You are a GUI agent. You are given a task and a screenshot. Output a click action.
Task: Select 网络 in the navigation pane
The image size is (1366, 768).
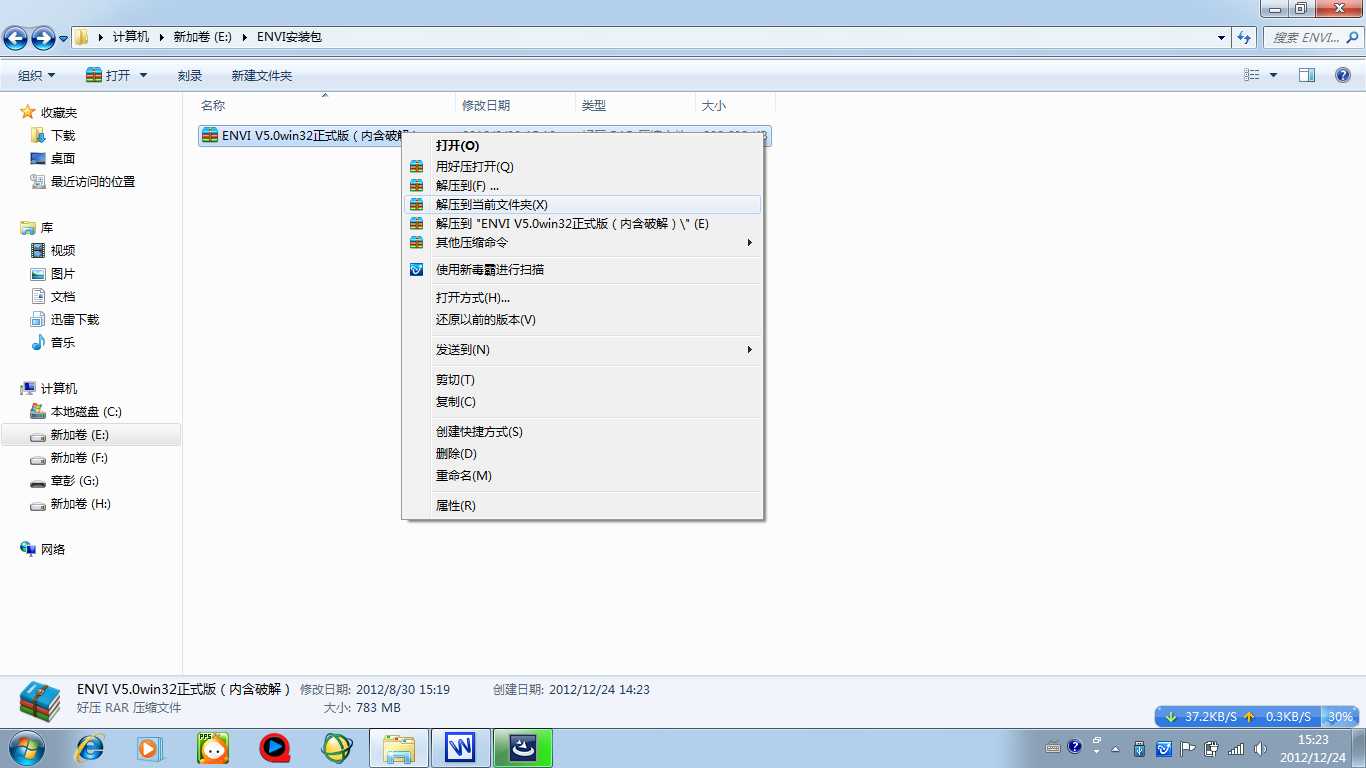[x=52, y=550]
